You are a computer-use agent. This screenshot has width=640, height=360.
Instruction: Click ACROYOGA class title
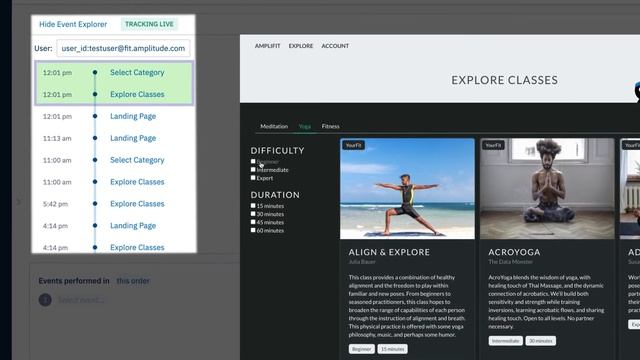coord(514,252)
